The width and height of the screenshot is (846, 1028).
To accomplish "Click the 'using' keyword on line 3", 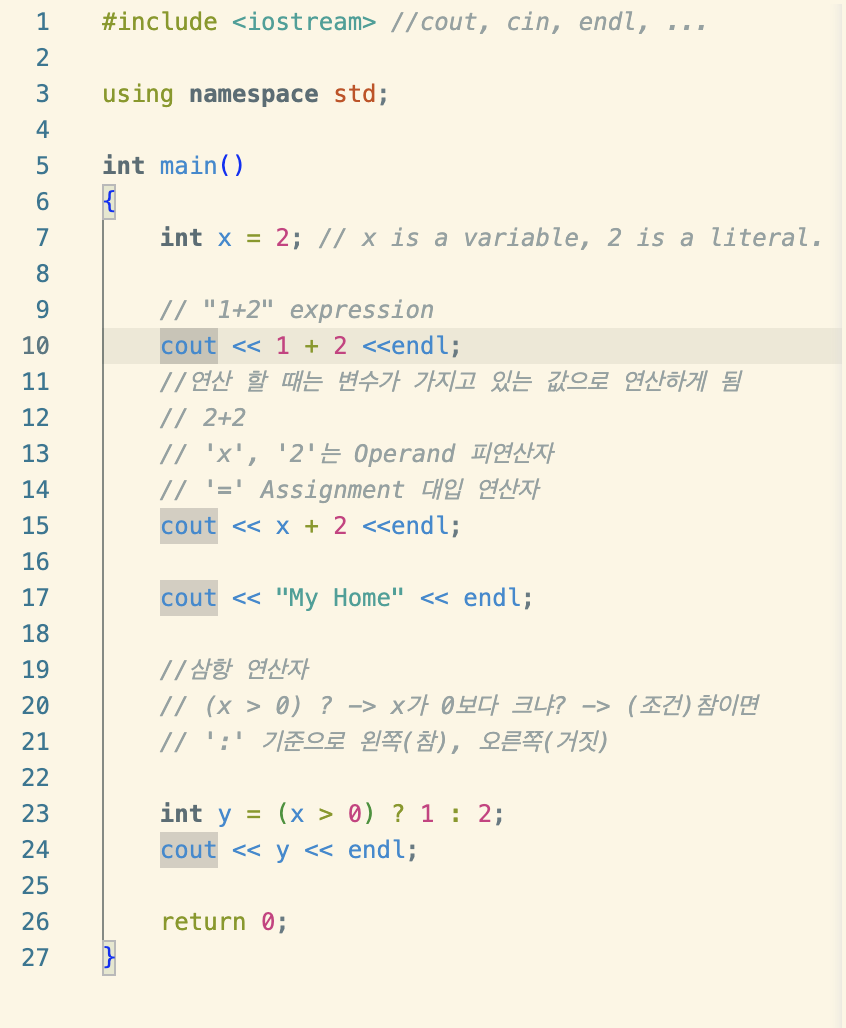I will point(138,94).
